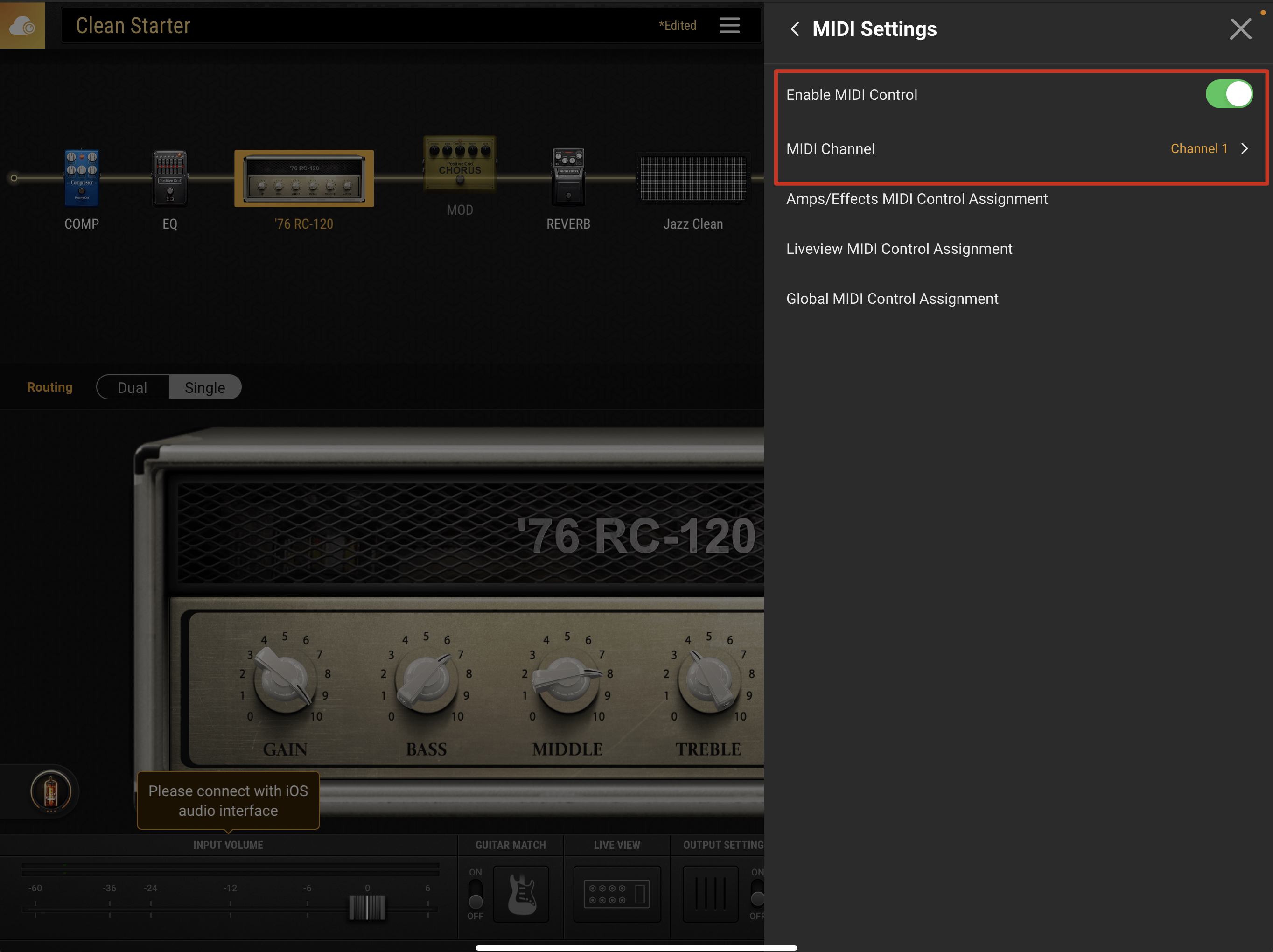This screenshot has height=952, width=1273.
Task: Tap the tube amp icon bottom left
Action: click(x=51, y=791)
